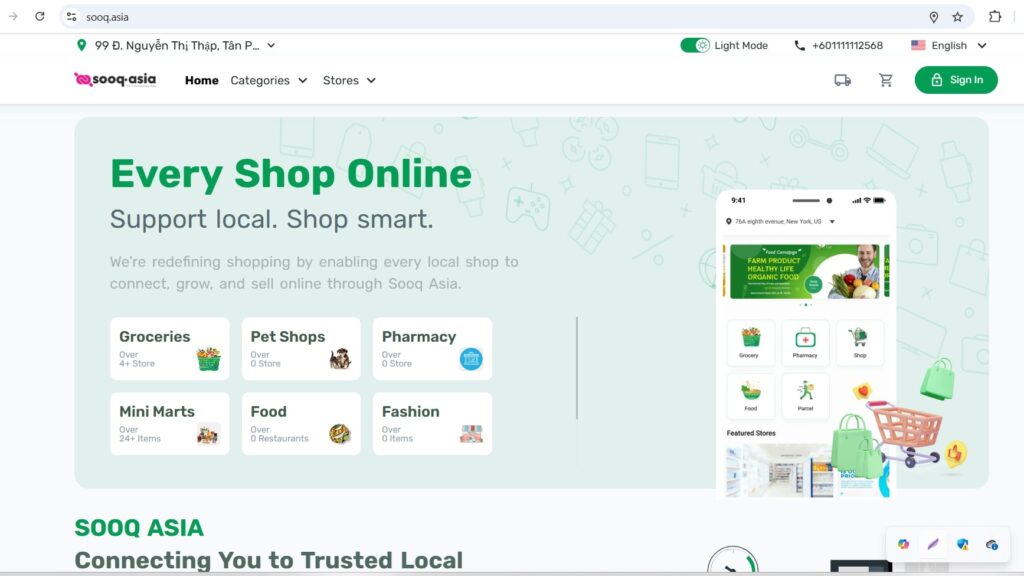Open the English language selector
The width and height of the screenshot is (1024, 576).
[x=949, y=45]
